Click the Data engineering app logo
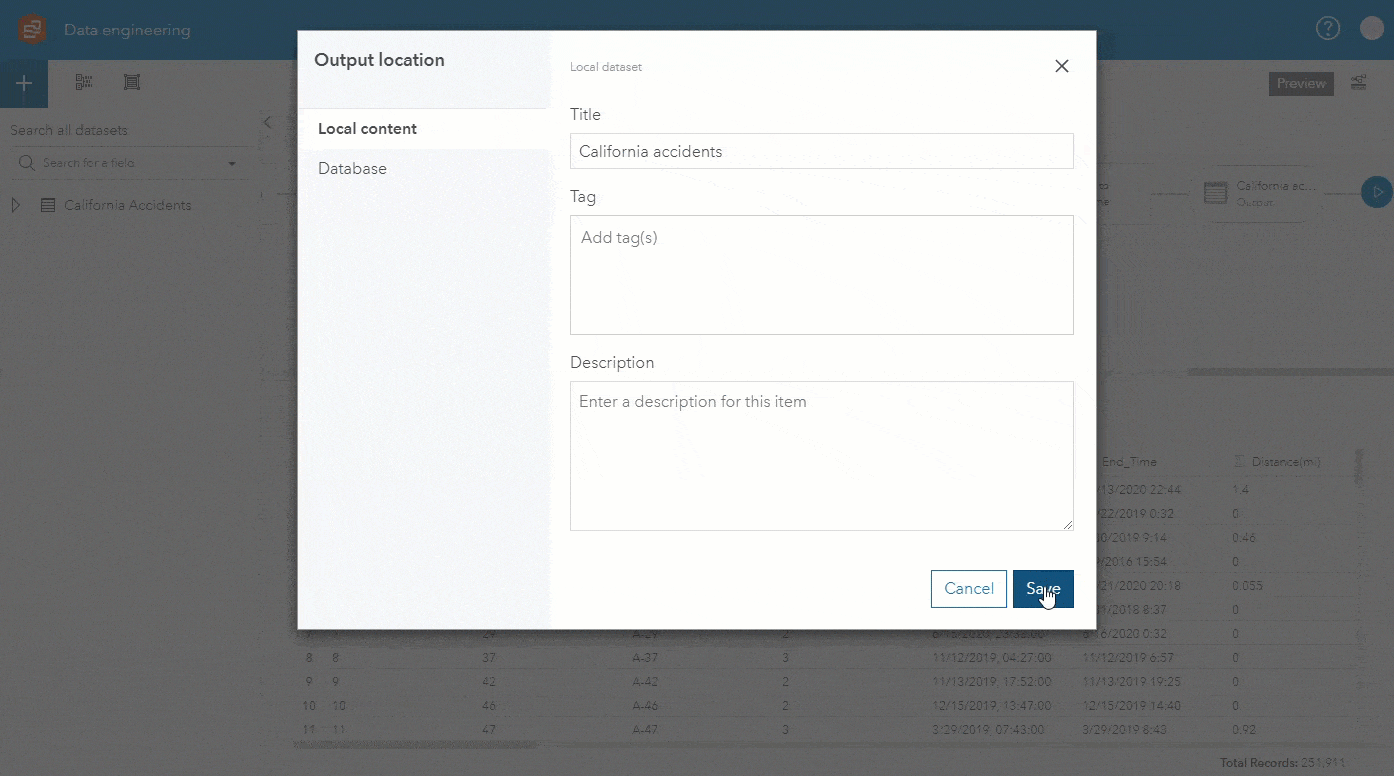 point(31,27)
